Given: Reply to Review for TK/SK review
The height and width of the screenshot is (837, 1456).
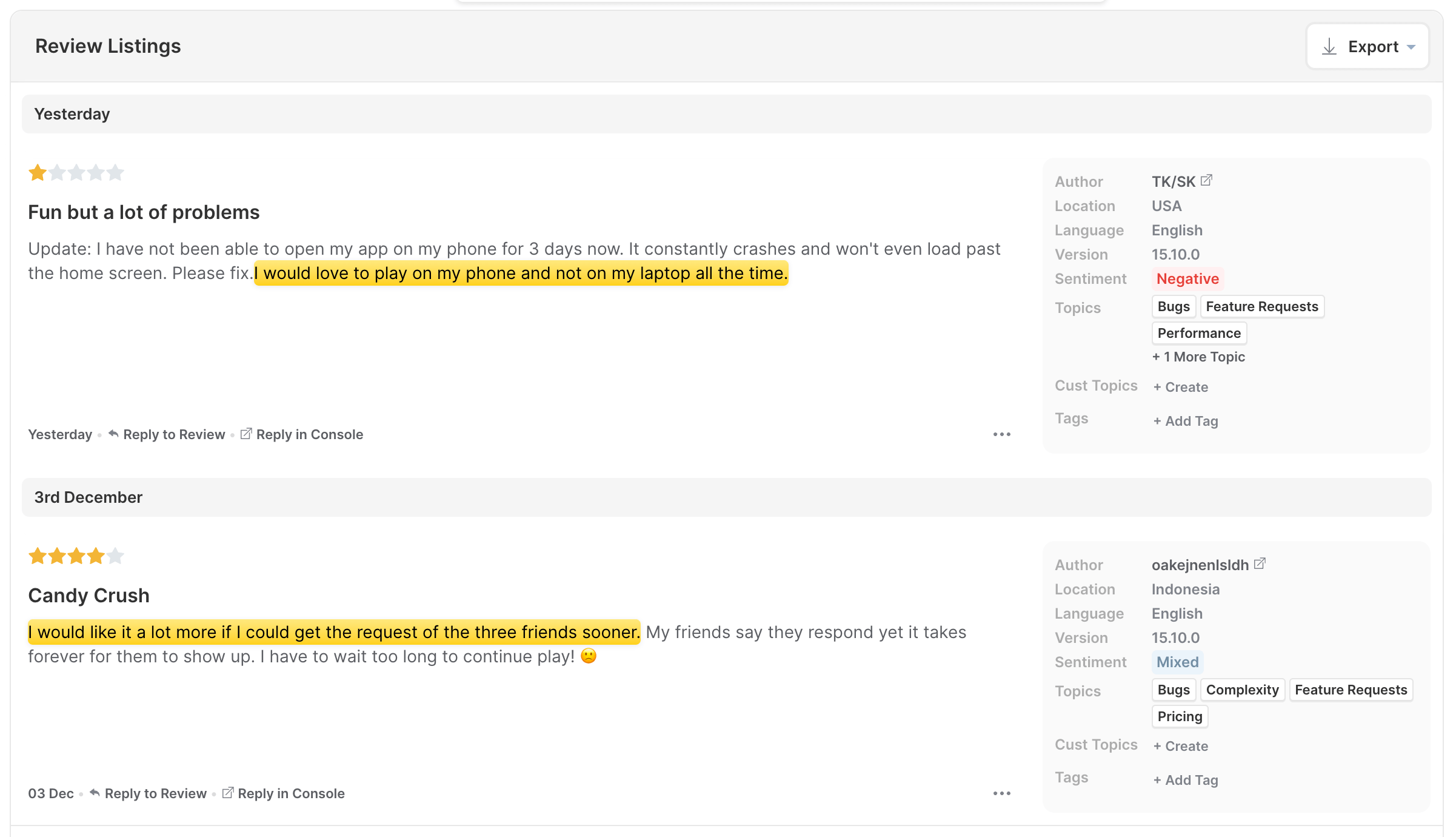Looking at the screenshot, I should [x=167, y=434].
